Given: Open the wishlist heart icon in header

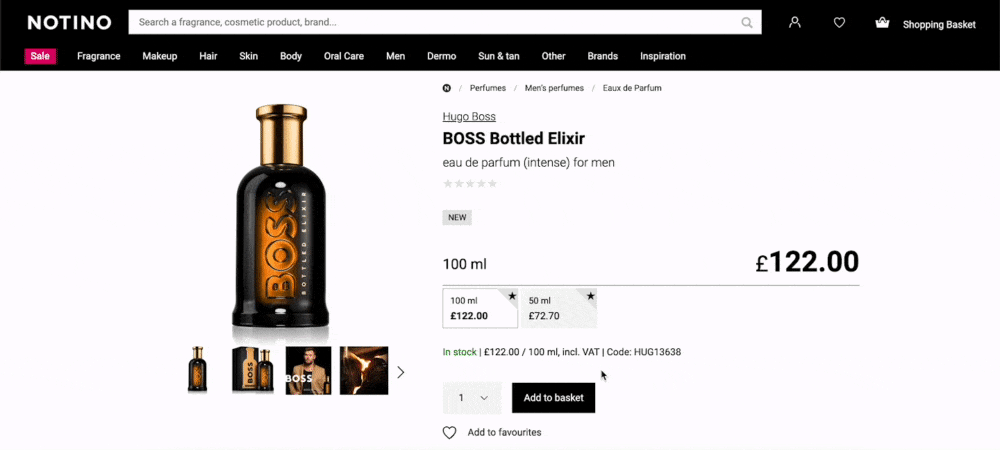Looking at the screenshot, I should pos(839,22).
